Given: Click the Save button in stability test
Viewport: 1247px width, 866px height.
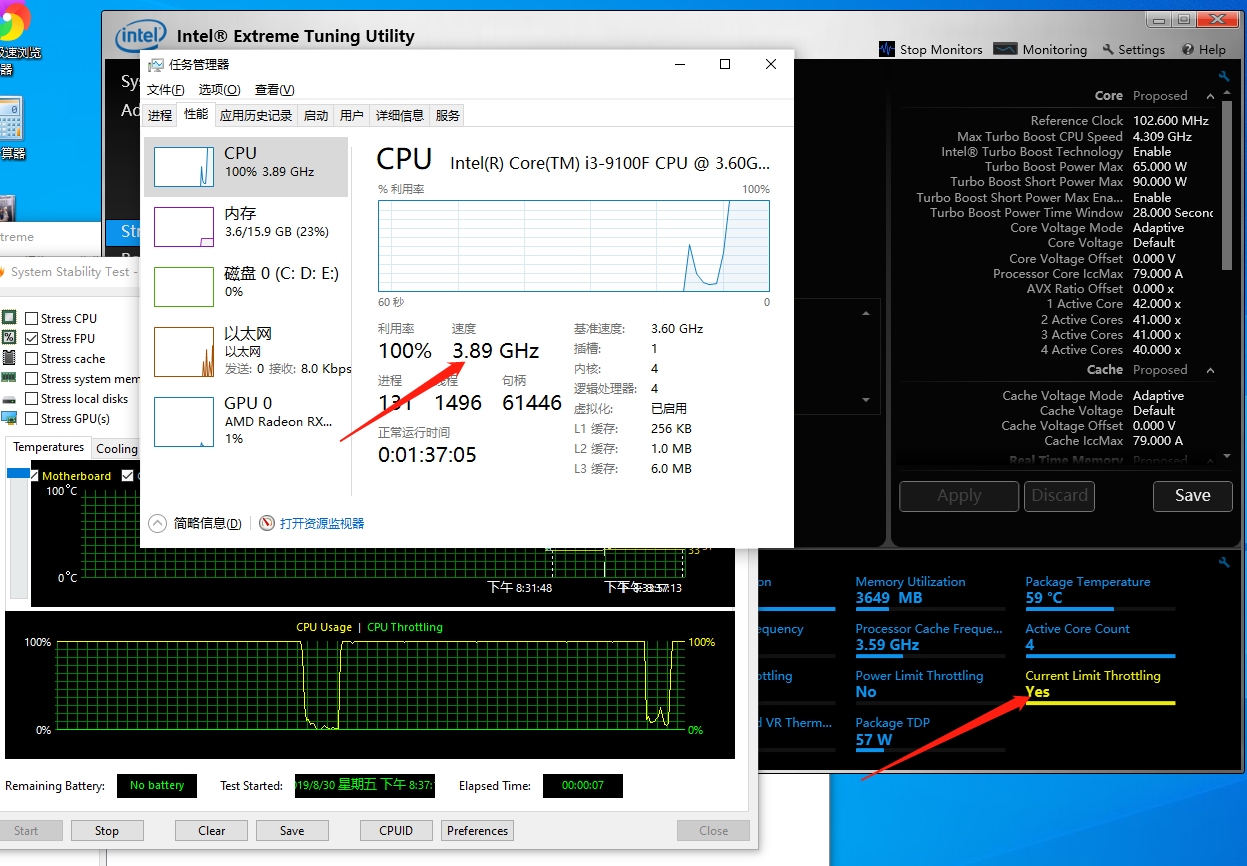Looking at the screenshot, I should [292, 831].
